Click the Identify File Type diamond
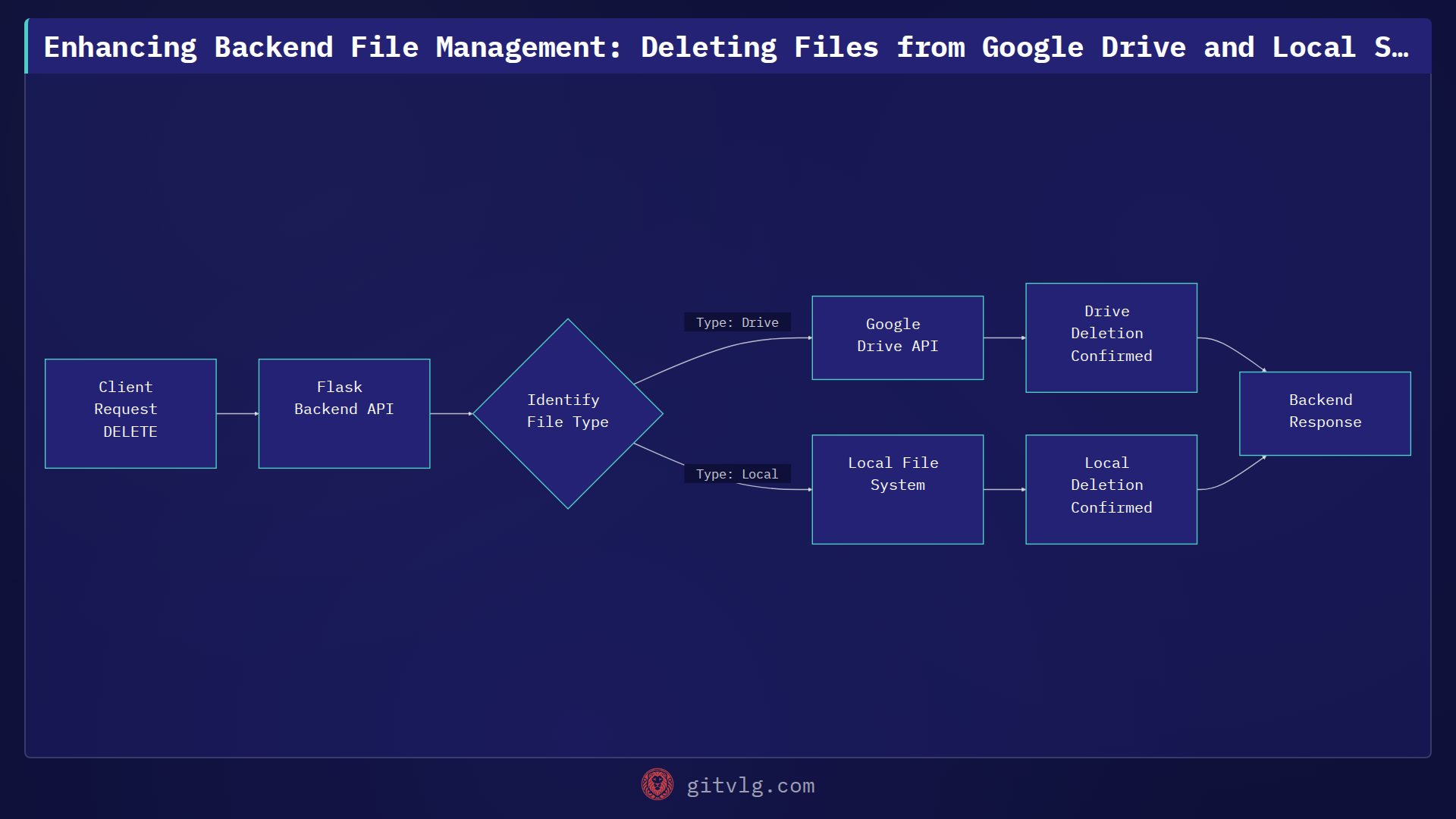1456x819 pixels. 568,413
